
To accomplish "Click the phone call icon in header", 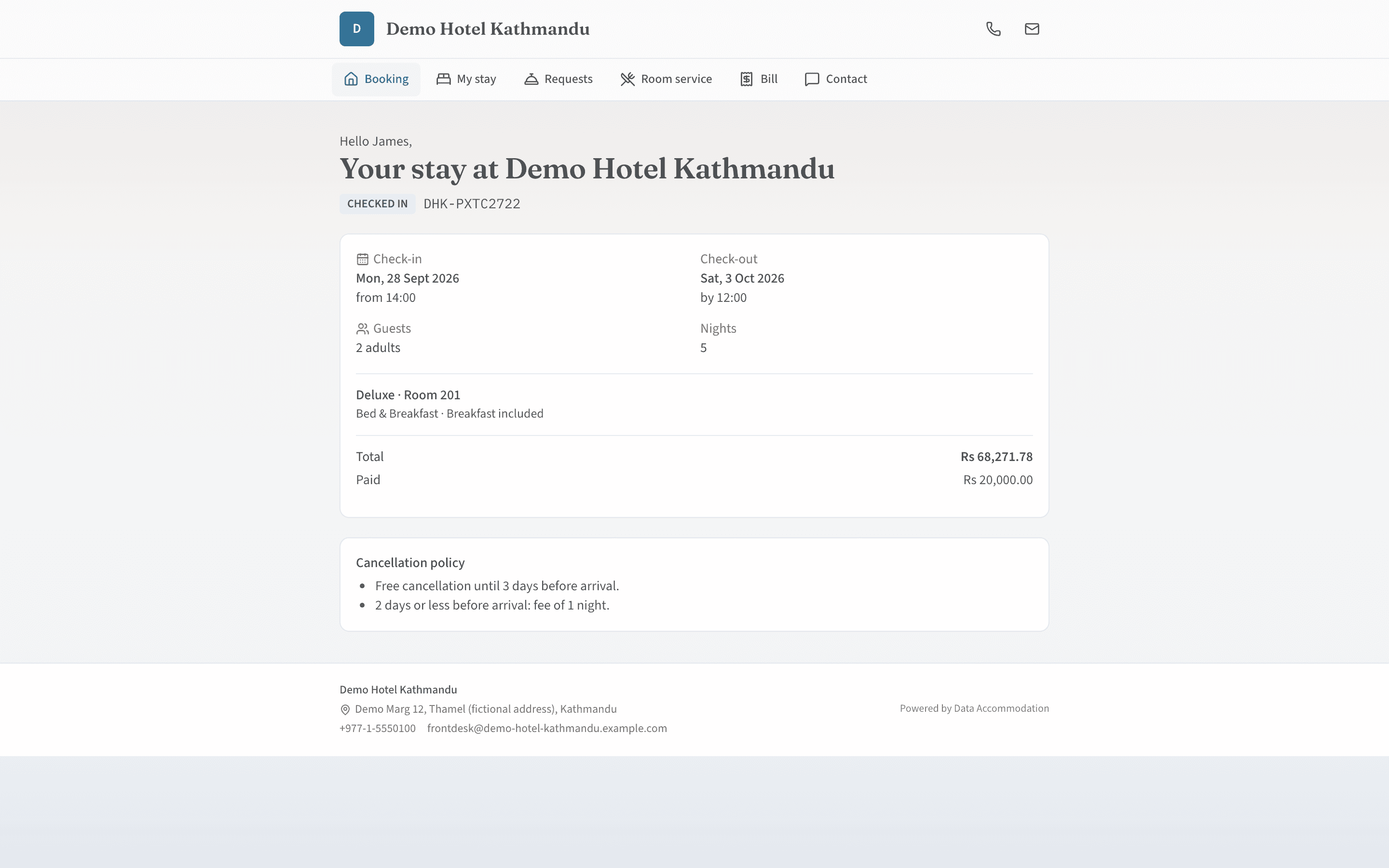I will pos(994,29).
